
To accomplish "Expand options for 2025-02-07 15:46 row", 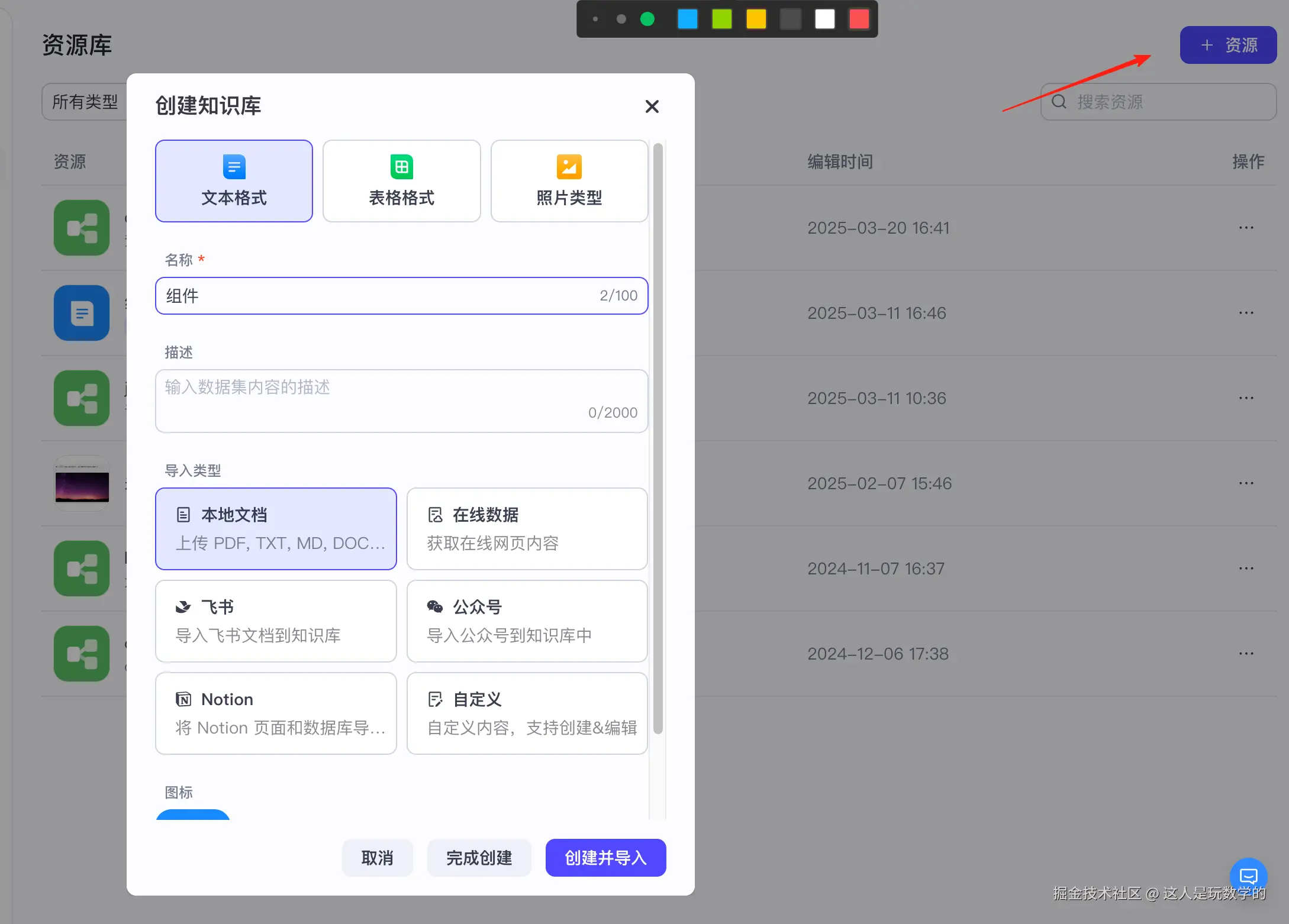I will point(1246,483).
